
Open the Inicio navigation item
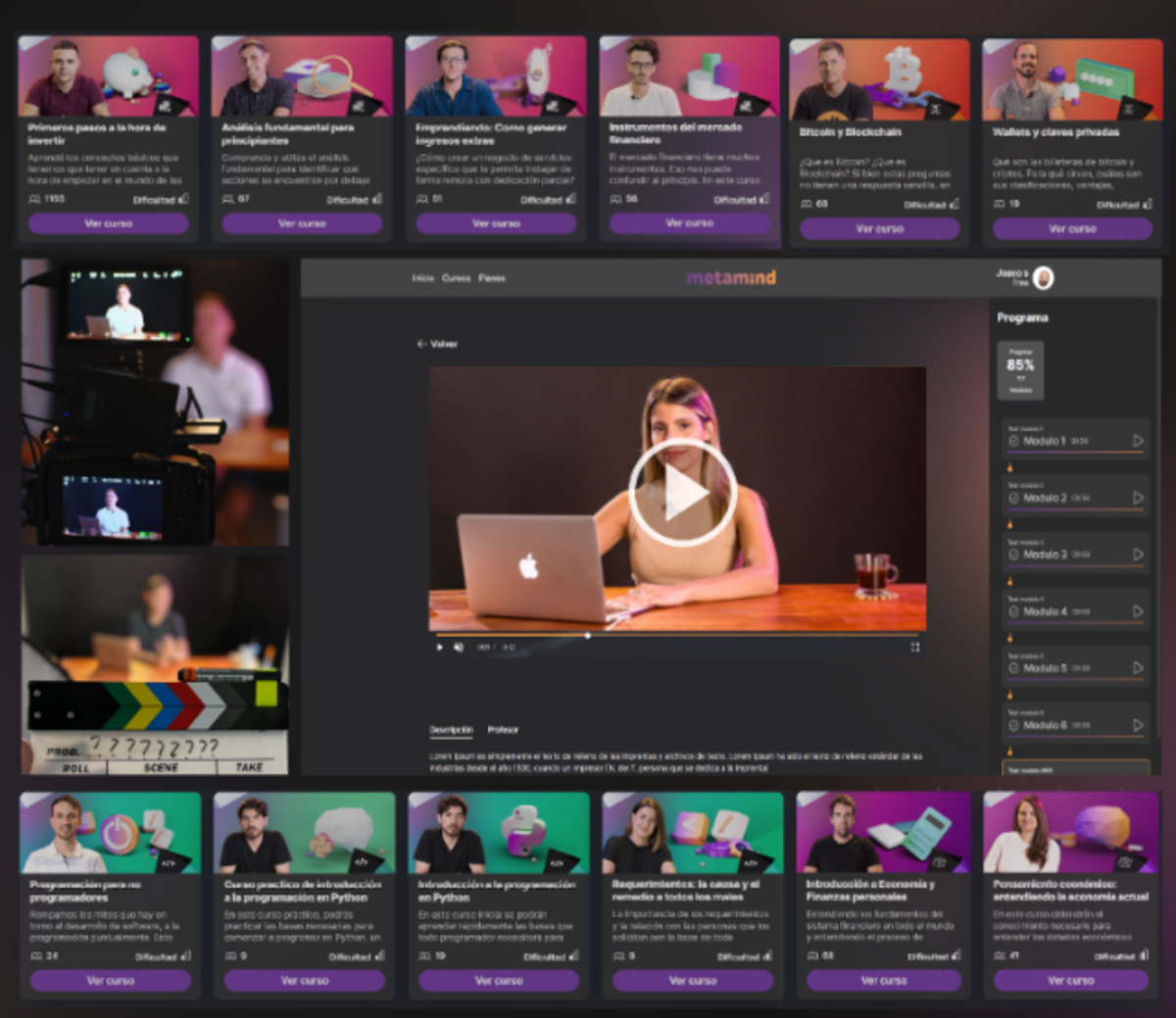pos(422,278)
